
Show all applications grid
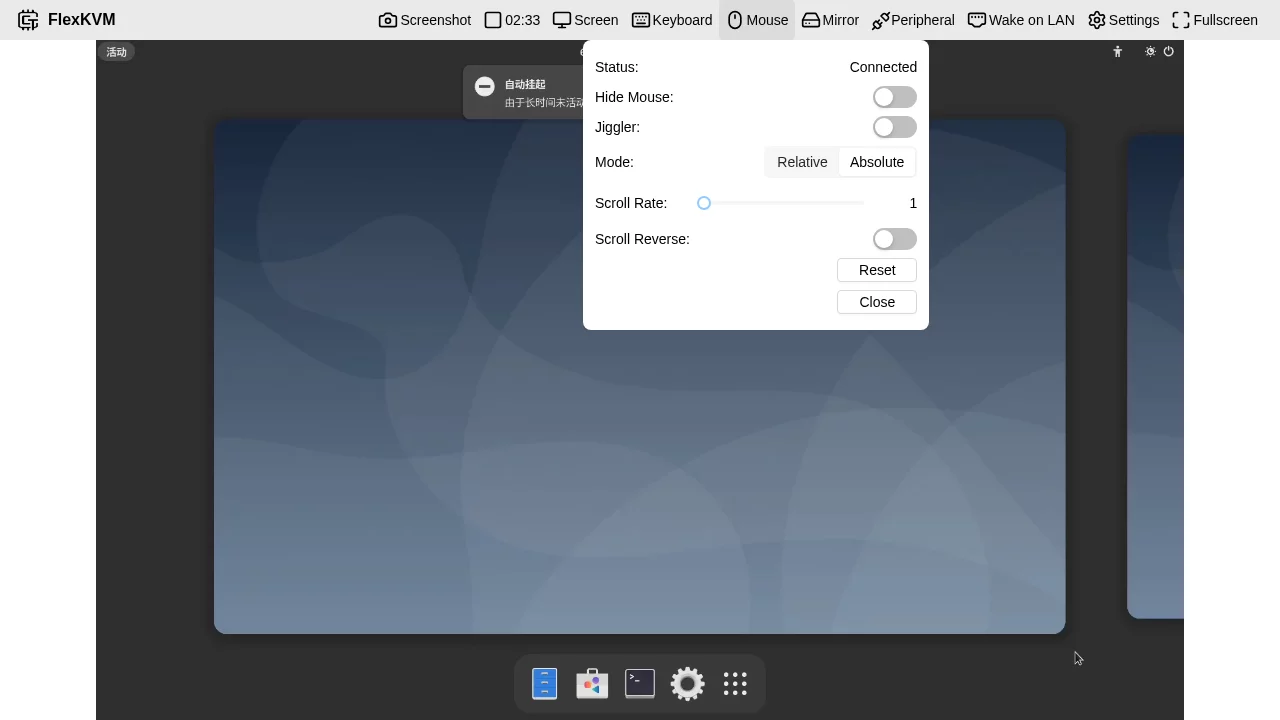click(735, 684)
